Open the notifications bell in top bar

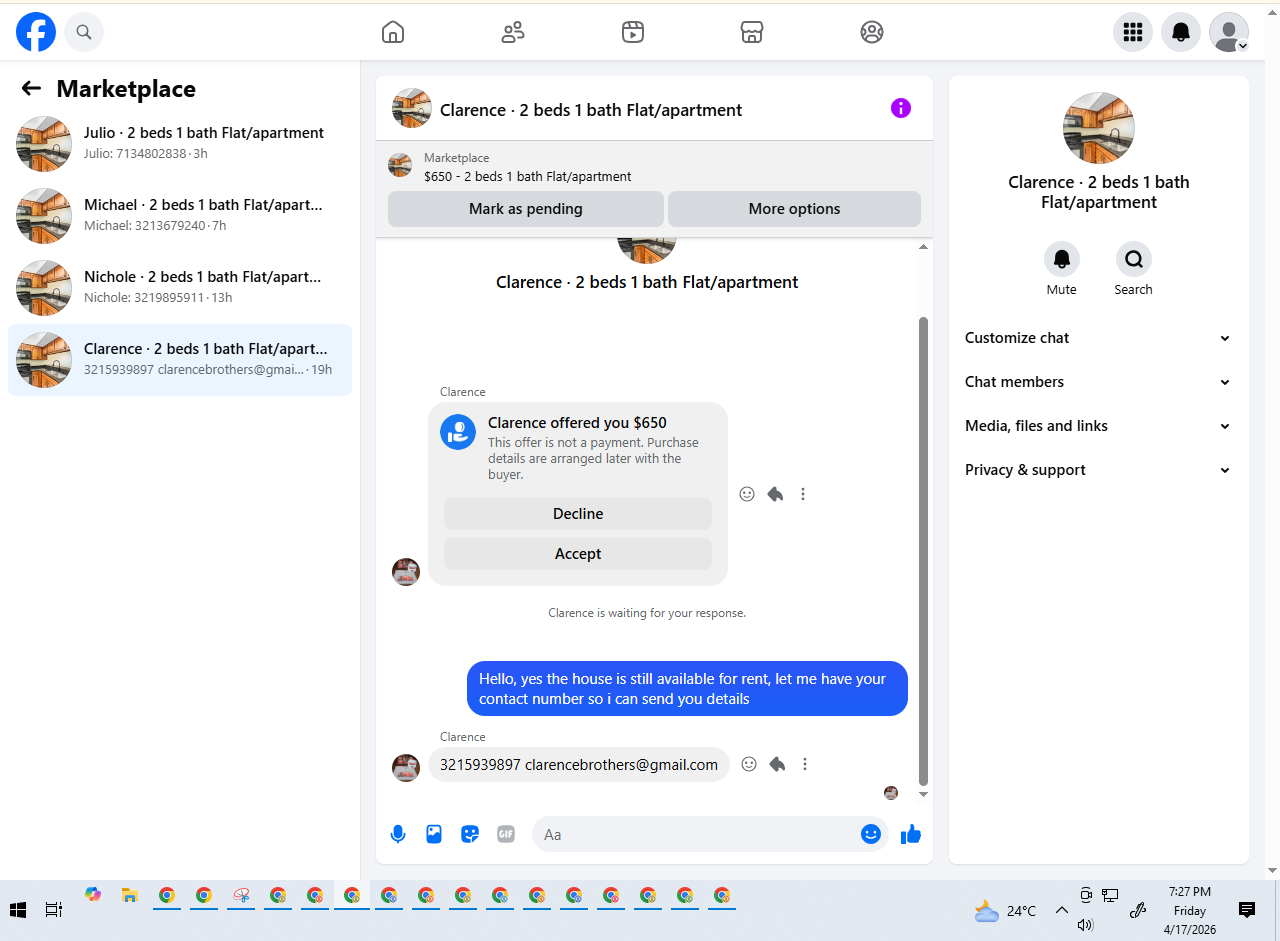[x=1181, y=32]
